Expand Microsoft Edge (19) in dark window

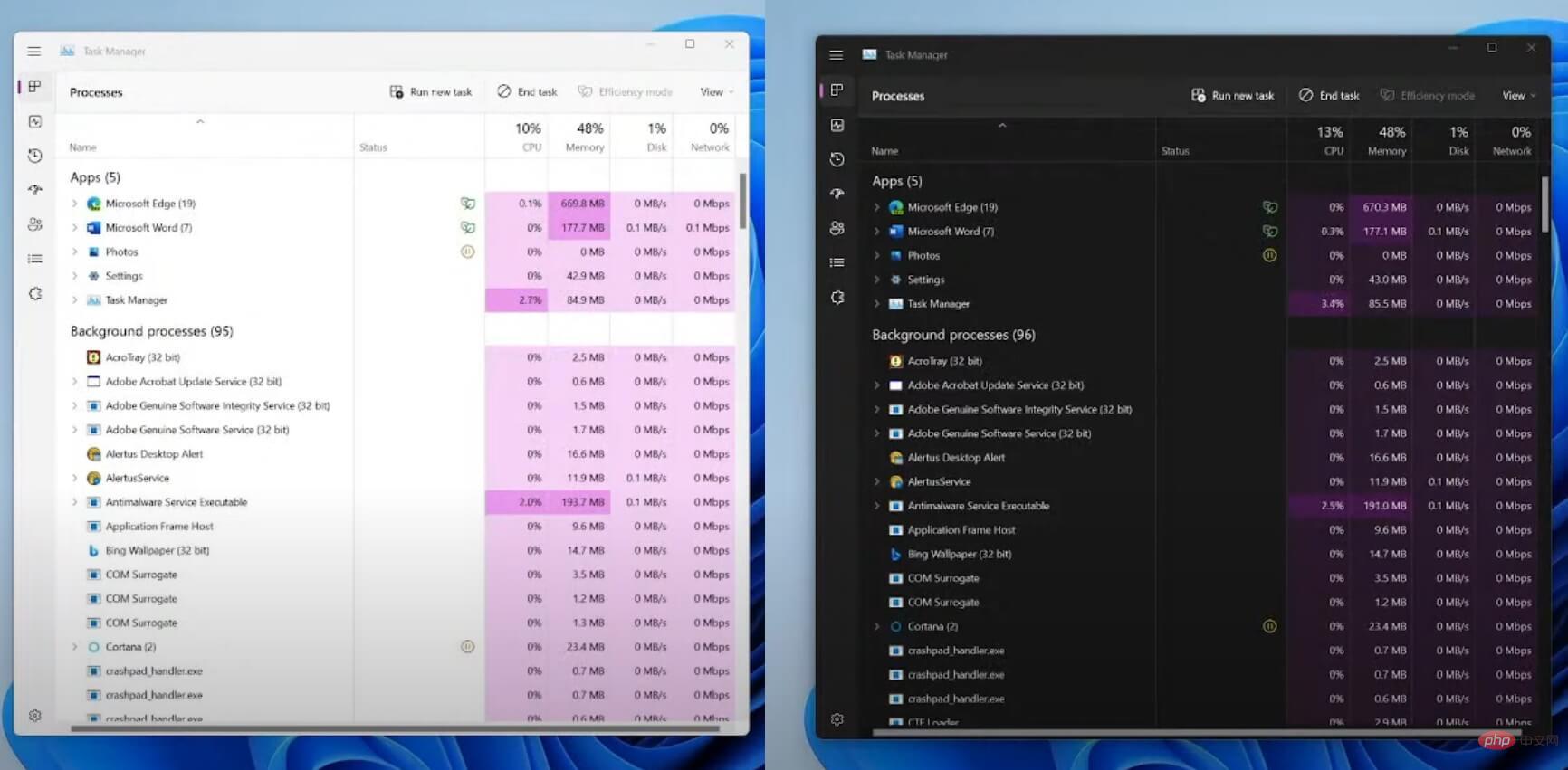pos(876,207)
